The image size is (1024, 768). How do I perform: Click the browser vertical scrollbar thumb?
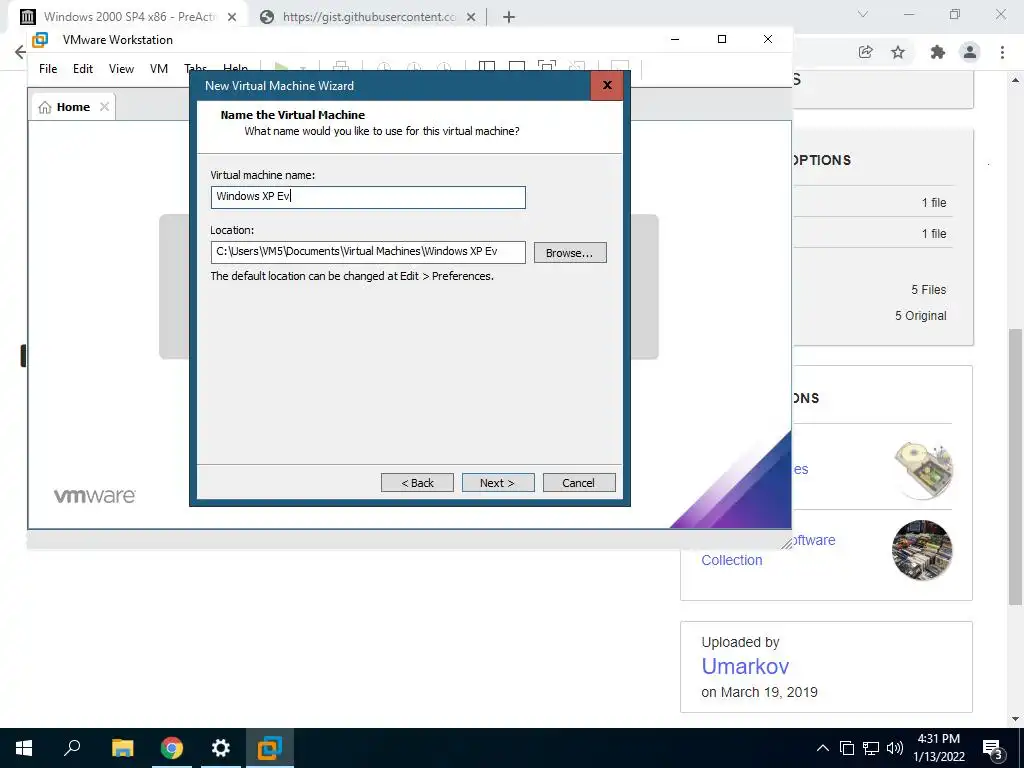1016,467
